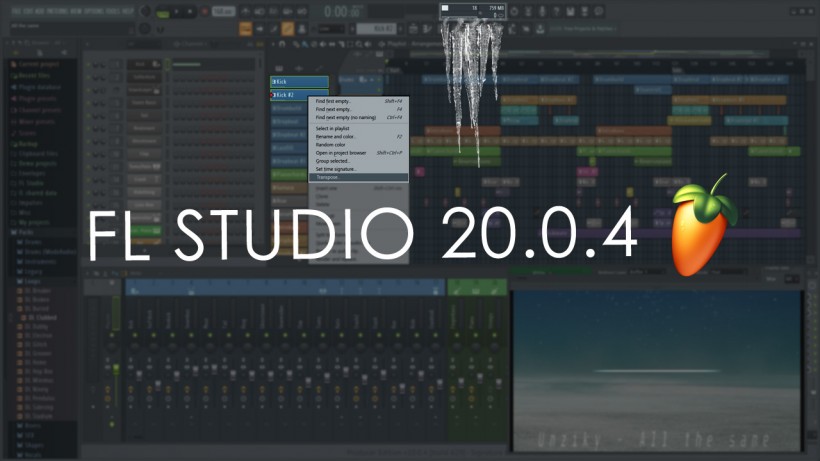Click the highlighted orange toolbar icon

(x=244, y=29)
